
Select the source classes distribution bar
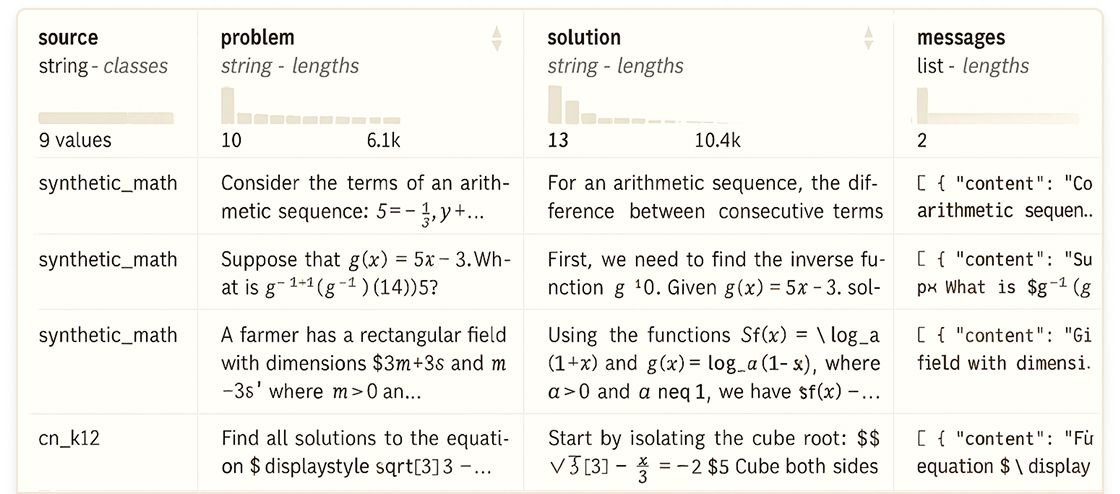tap(105, 118)
